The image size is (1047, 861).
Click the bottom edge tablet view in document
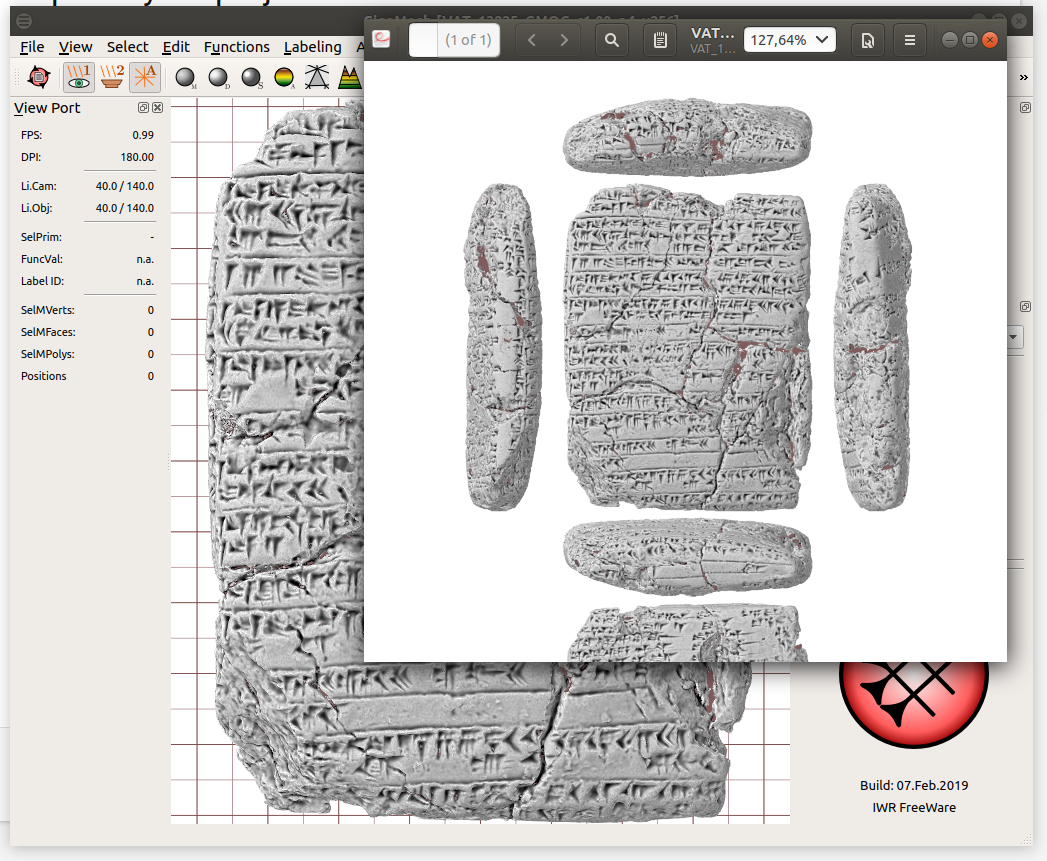688,558
